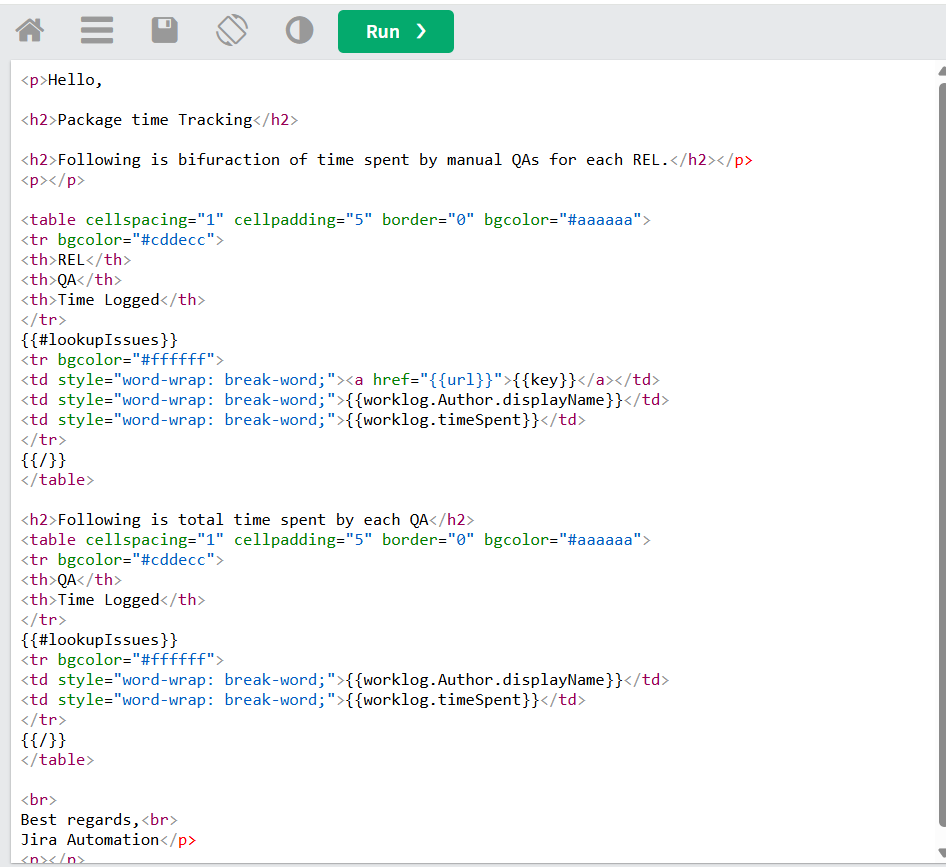Click the line 'Following is bifuraction of time spent'
The height and width of the screenshot is (867, 946).
pos(387,160)
